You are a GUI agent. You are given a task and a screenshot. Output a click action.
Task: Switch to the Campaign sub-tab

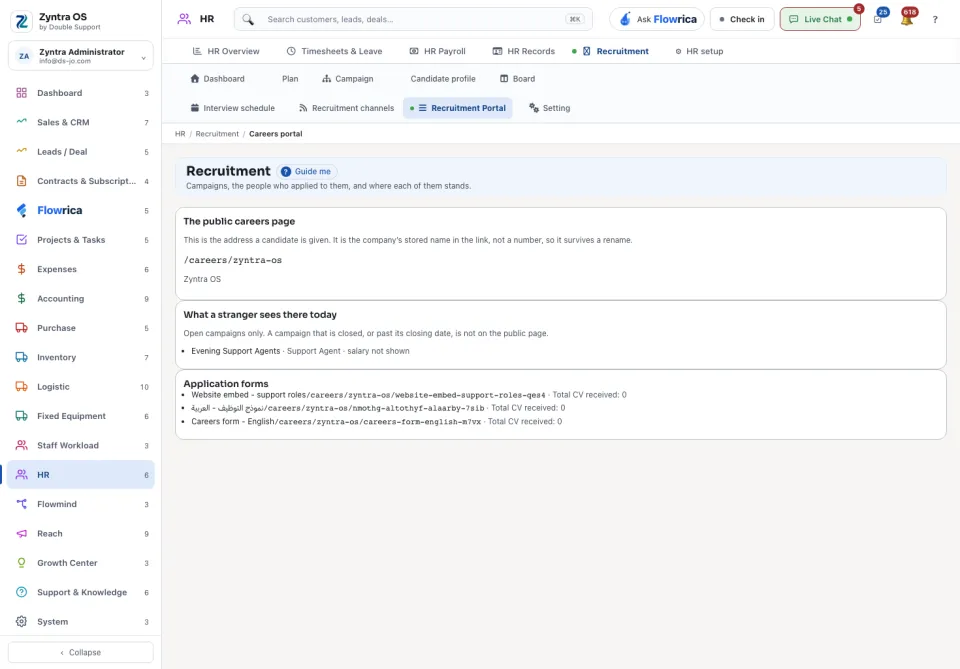348,79
